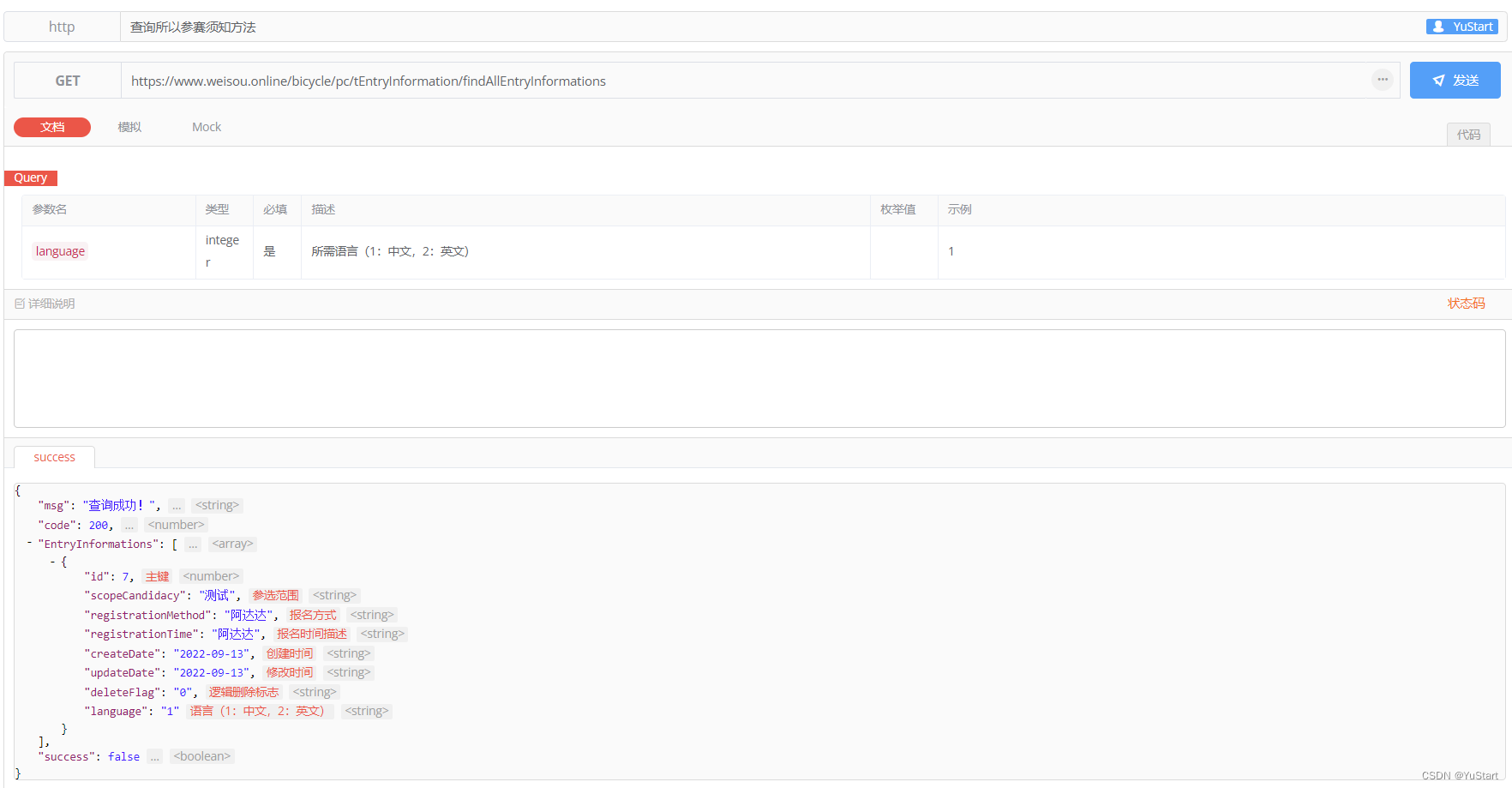
Task: Click the 详细说明 heading icon
Action: pos(20,304)
